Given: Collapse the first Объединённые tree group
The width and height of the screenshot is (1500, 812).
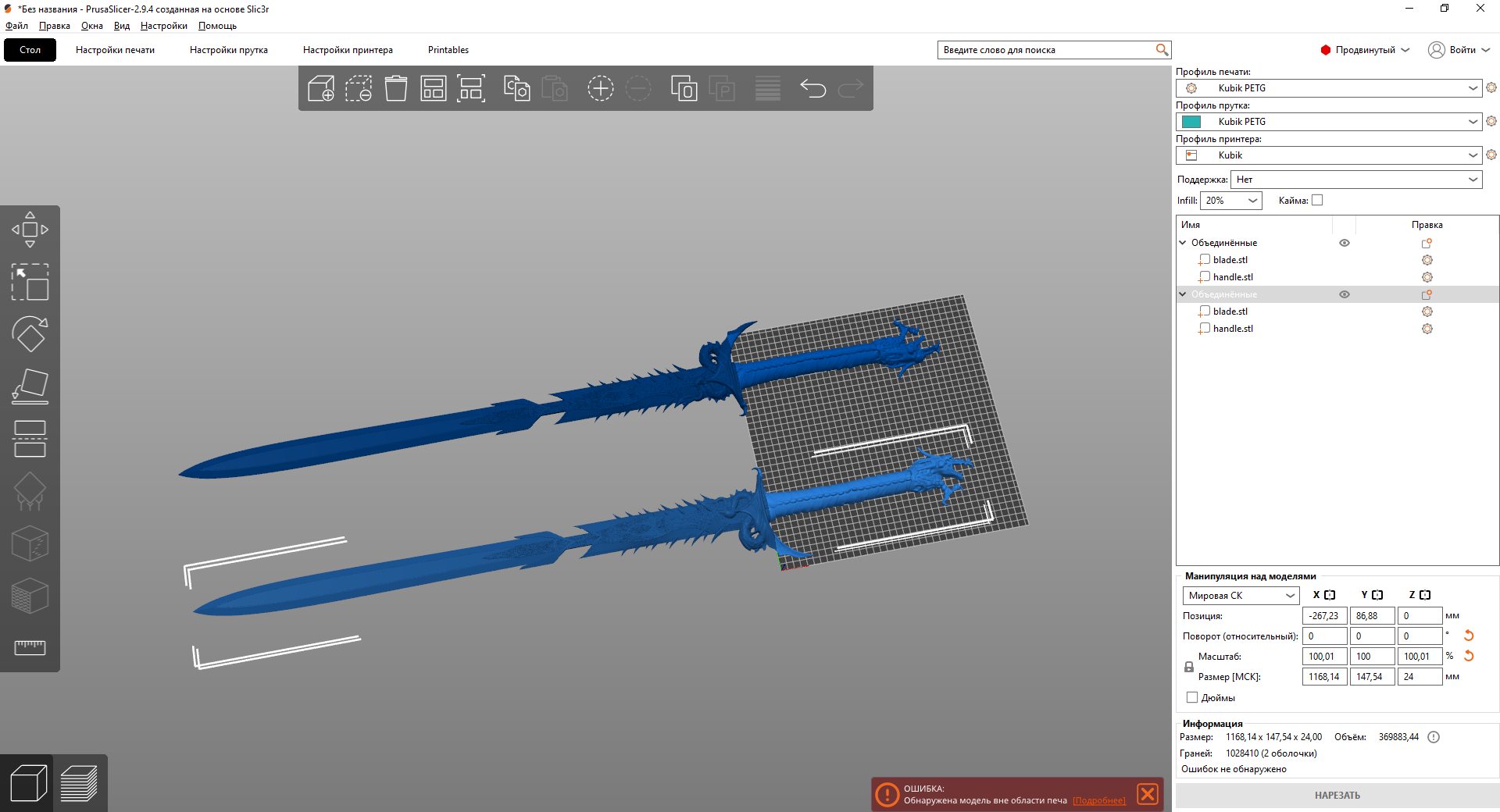Looking at the screenshot, I should (1183, 243).
